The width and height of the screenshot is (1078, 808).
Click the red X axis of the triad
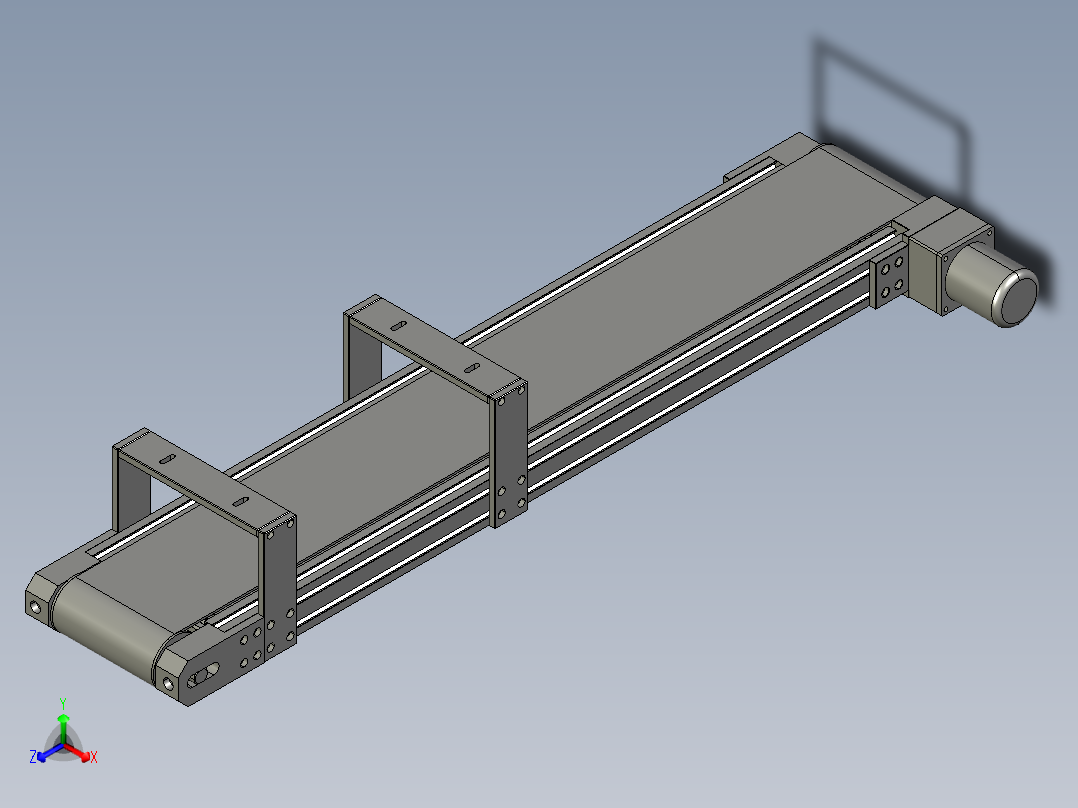tap(79, 752)
